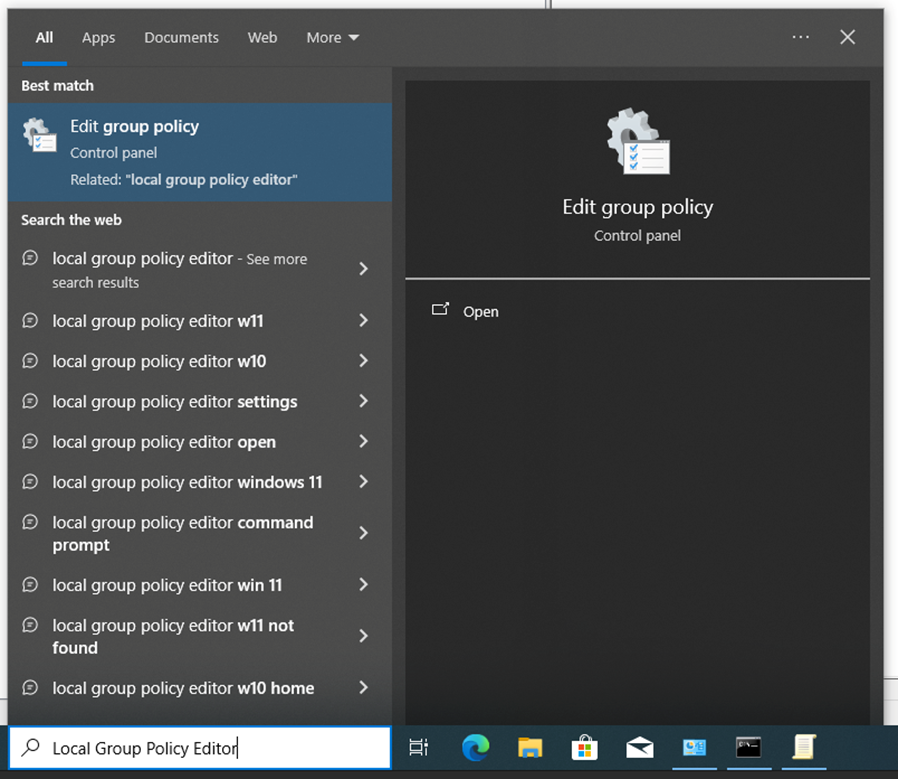Open the notepad scroll icon on taskbar
The width and height of the screenshot is (898, 779).
coord(804,747)
